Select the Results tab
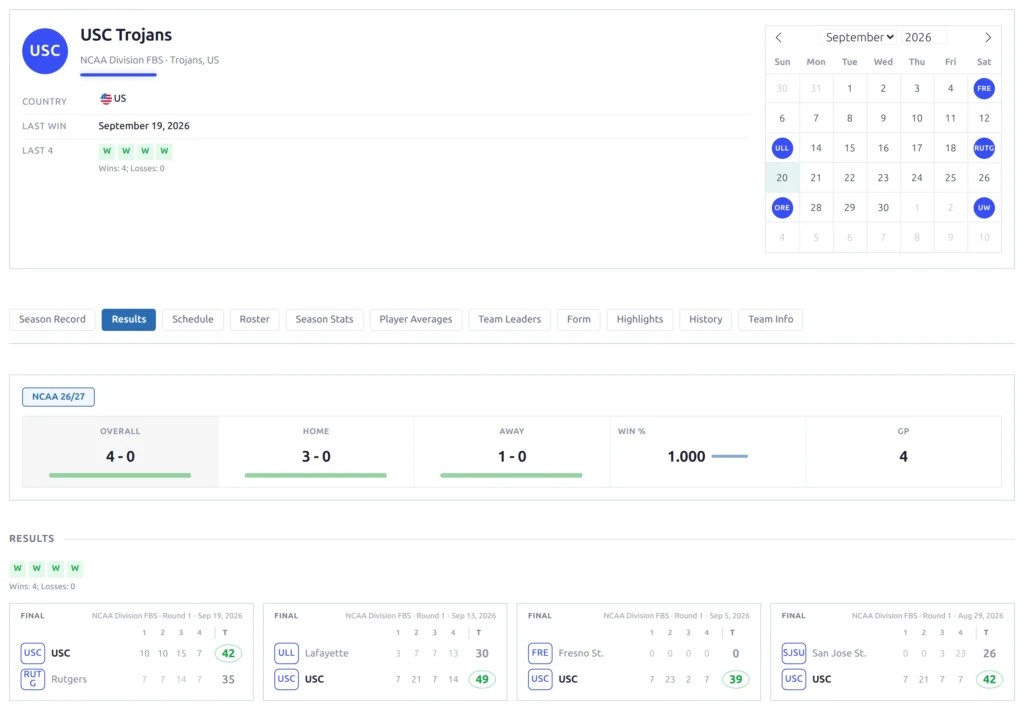 (x=129, y=319)
